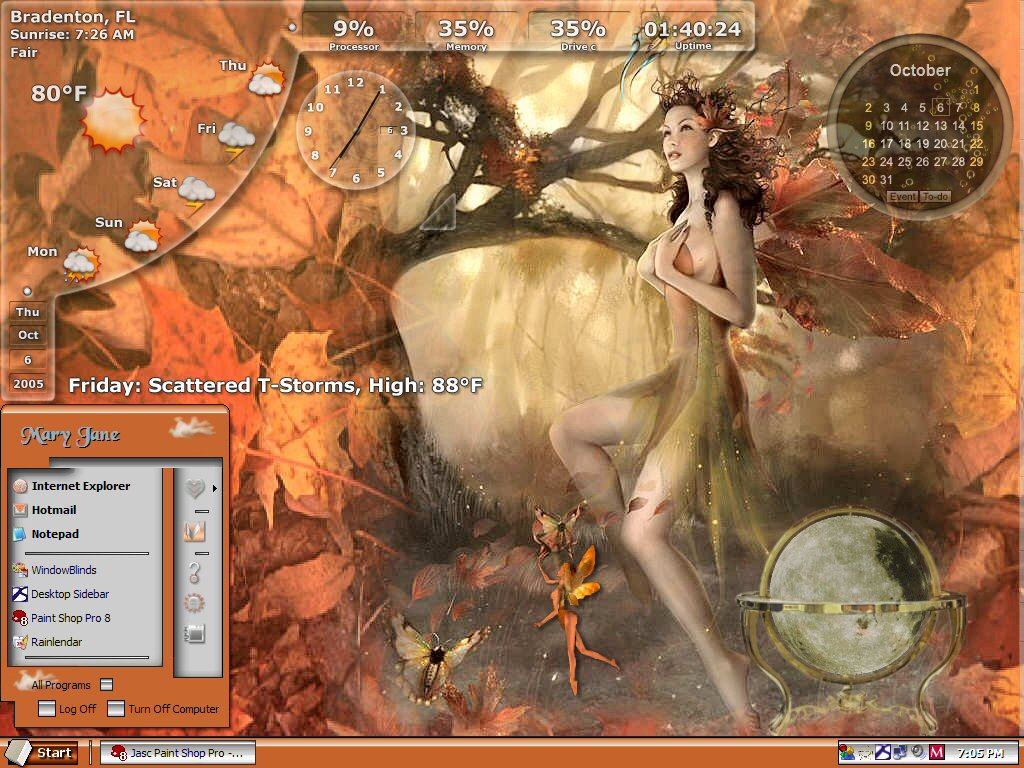This screenshot has height=768, width=1024.
Task: Select Thursday's forecast icon
Action: click(266, 78)
